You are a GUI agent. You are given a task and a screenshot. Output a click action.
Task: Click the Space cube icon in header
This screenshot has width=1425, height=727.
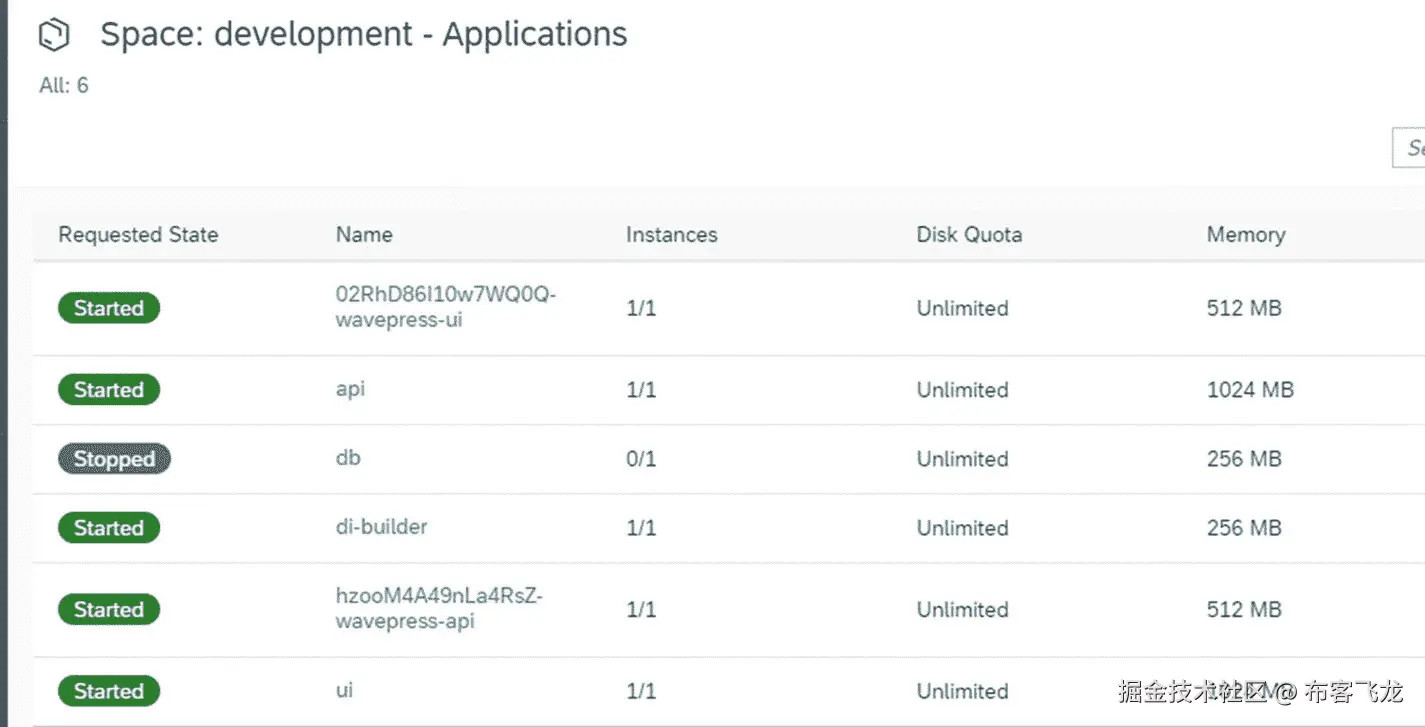click(54, 36)
